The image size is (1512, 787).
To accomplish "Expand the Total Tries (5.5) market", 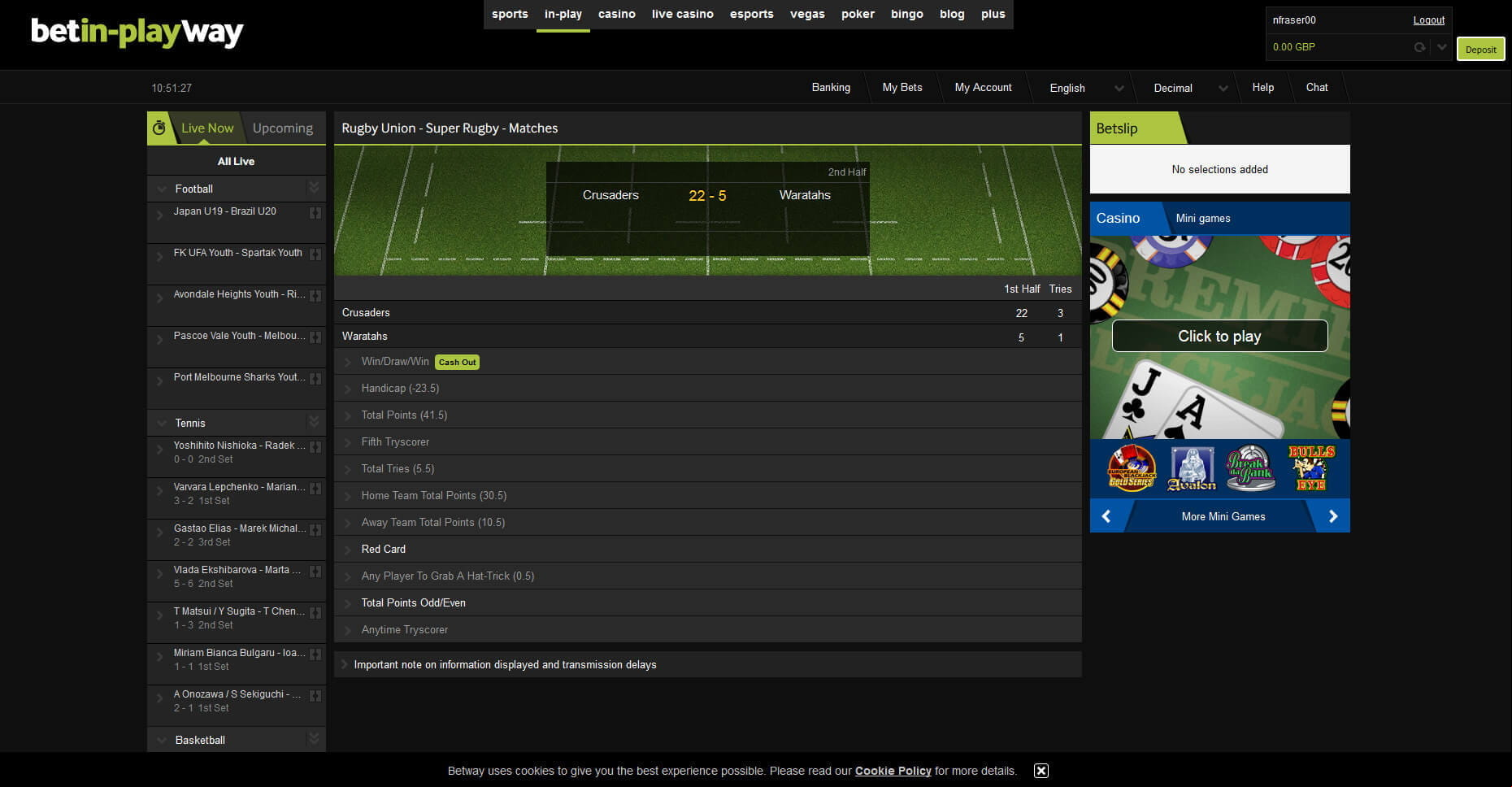I will tap(707, 469).
